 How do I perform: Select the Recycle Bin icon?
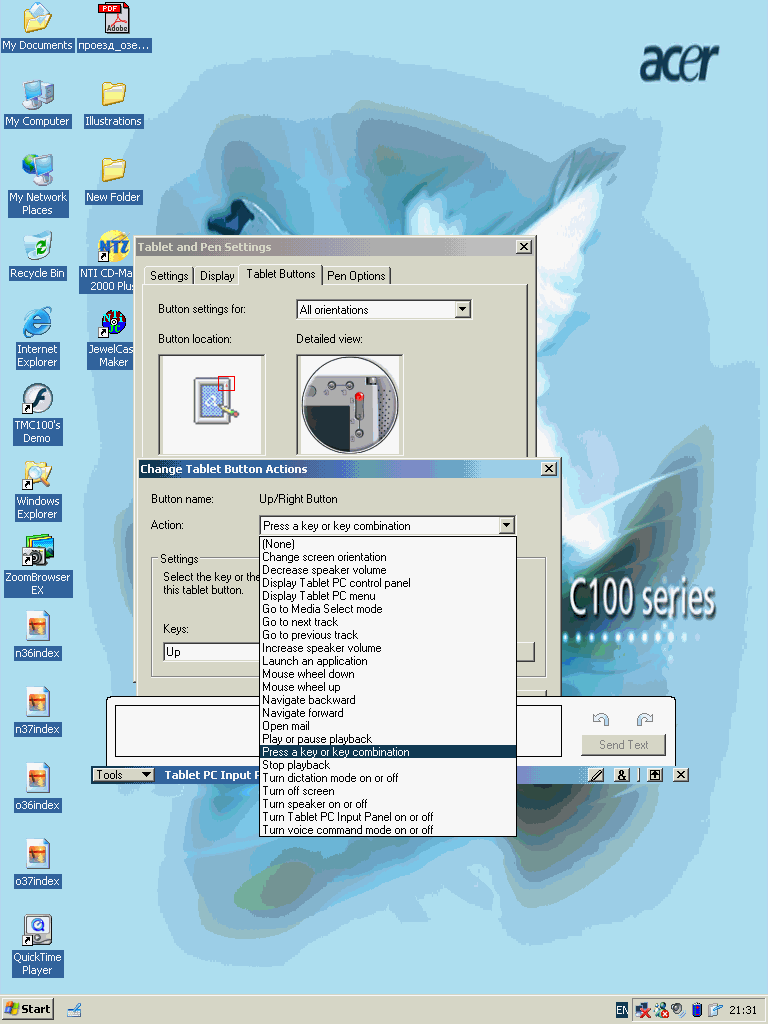tap(37, 247)
